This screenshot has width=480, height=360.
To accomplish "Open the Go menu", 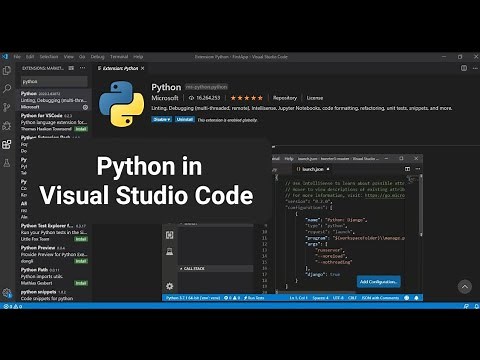I will [x=82, y=57].
